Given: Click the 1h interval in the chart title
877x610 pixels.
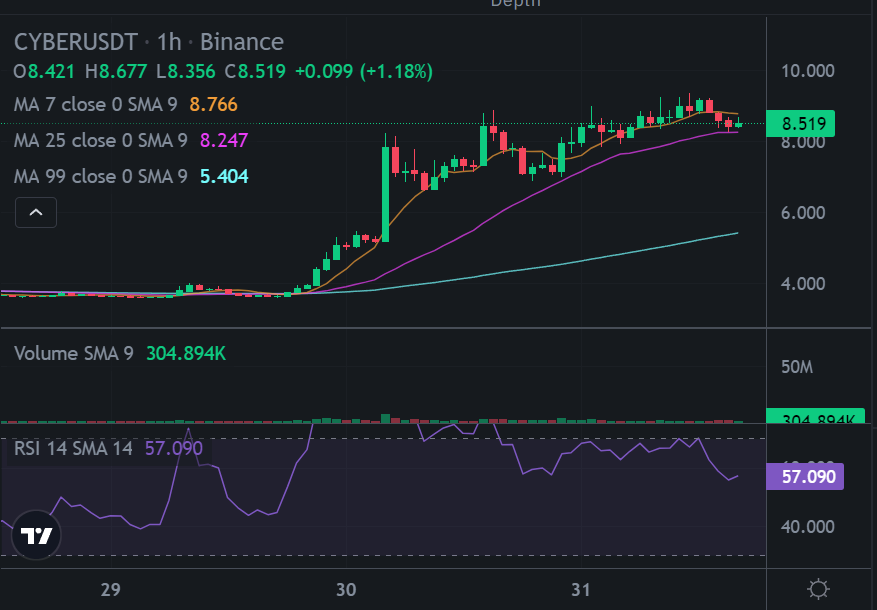Looking at the screenshot, I should (169, 42).
